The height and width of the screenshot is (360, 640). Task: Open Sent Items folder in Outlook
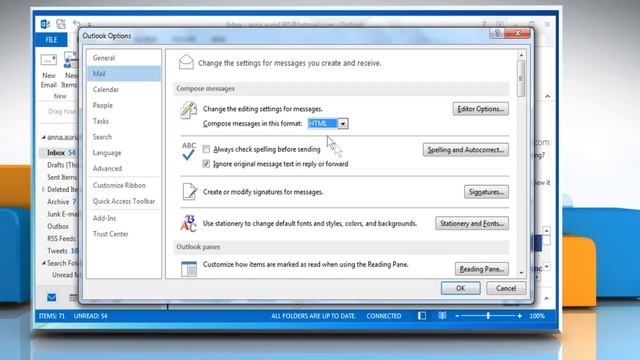tap(62, 177)
